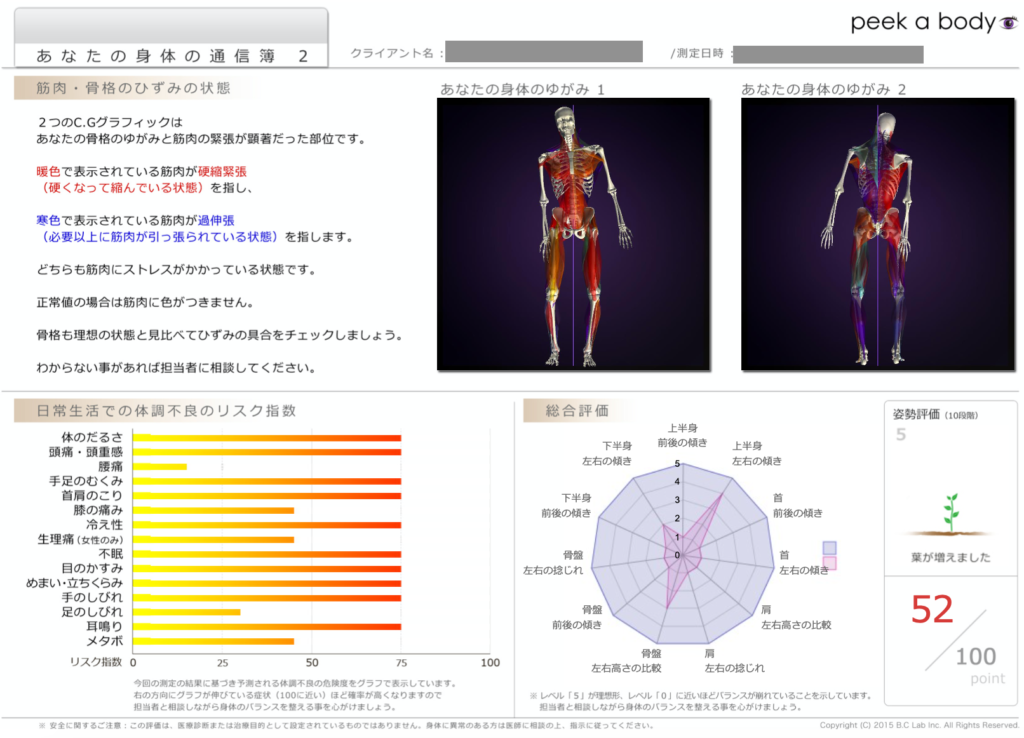The width and height of the screenshot is (1024, 738).
Task: Select the front-view skeleton image
Action: point(573,235)
